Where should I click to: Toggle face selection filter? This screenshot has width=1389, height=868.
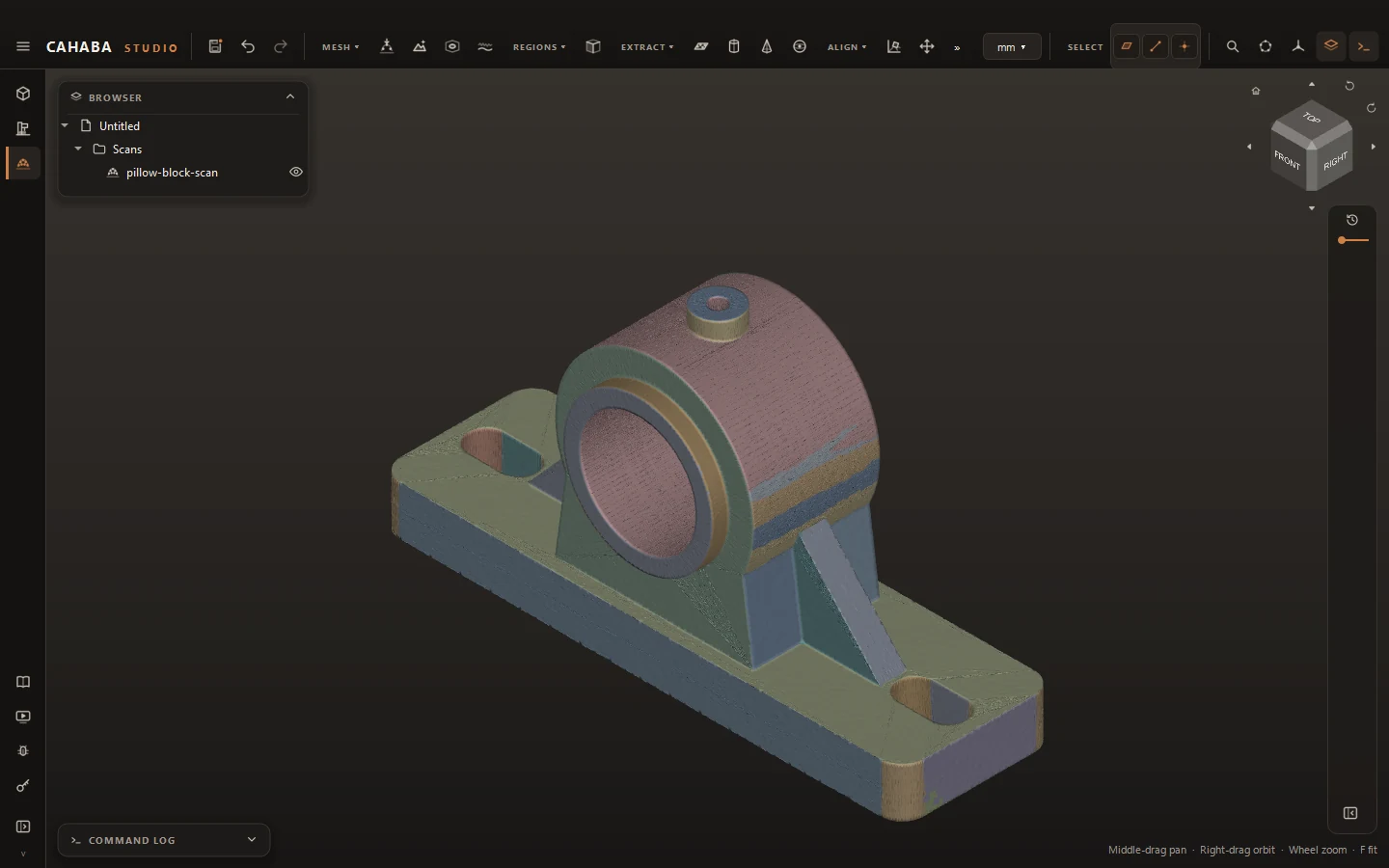point(1127,46)
